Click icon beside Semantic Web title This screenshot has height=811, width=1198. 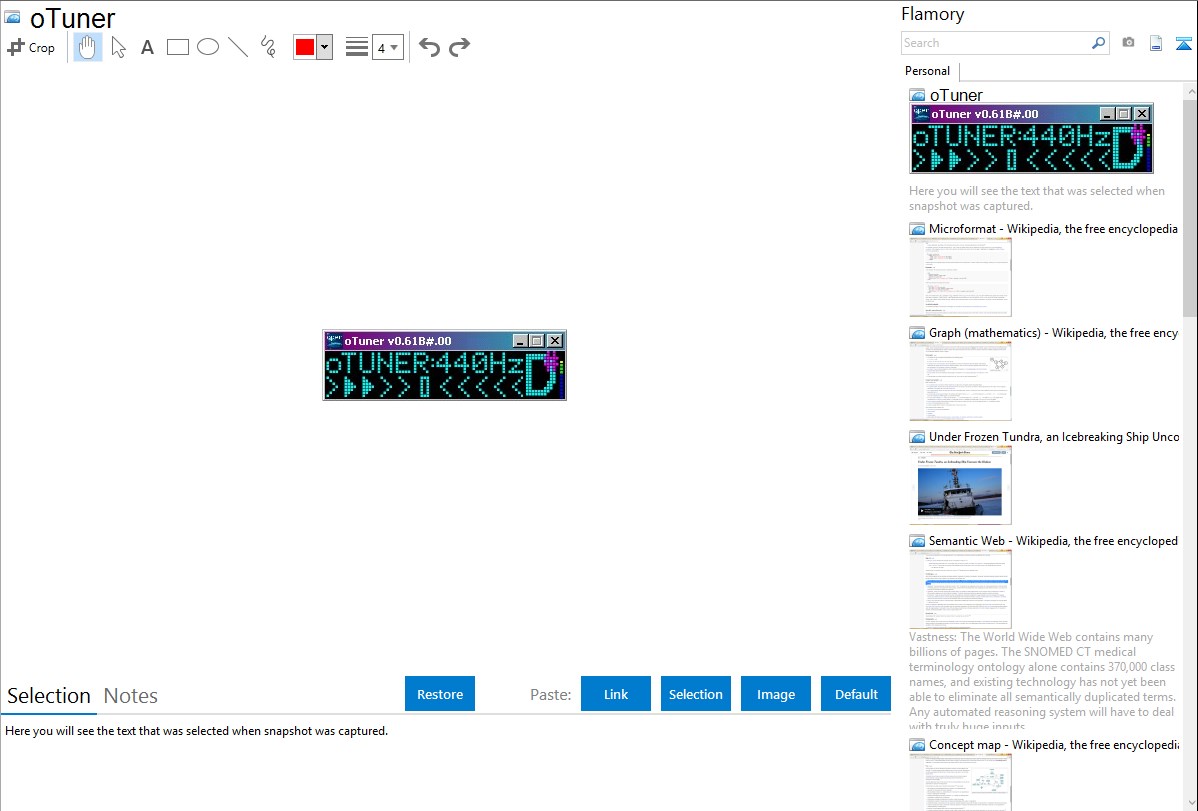point(918,541)
